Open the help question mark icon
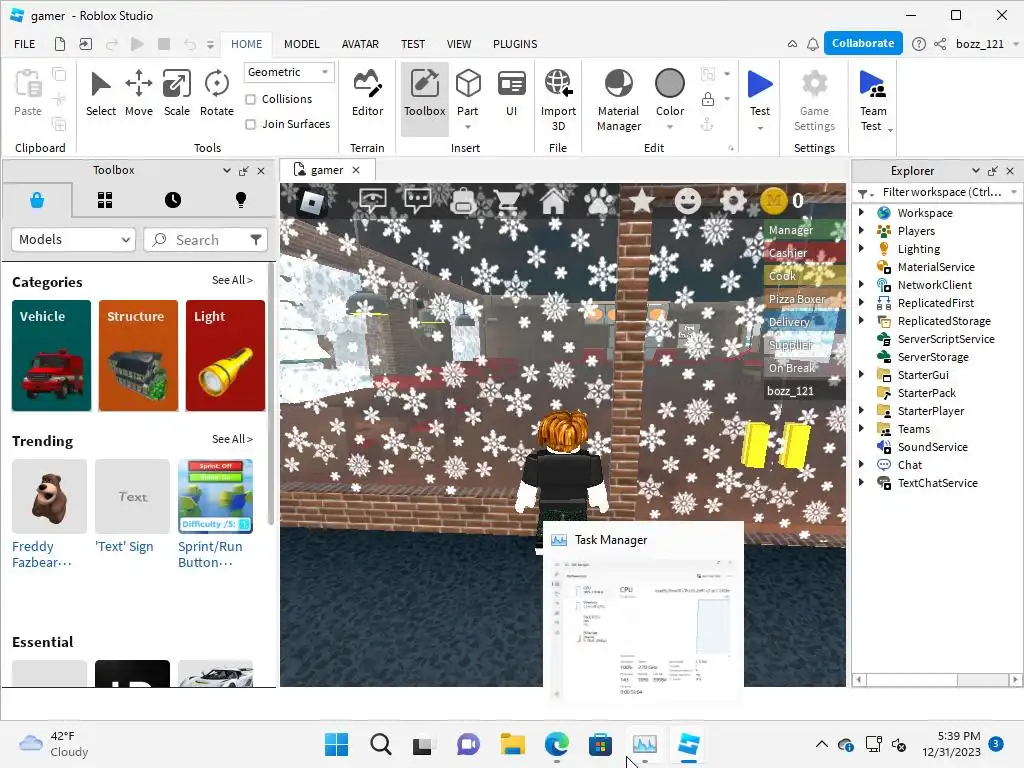 pyautogui.click(x=918, y=44)
